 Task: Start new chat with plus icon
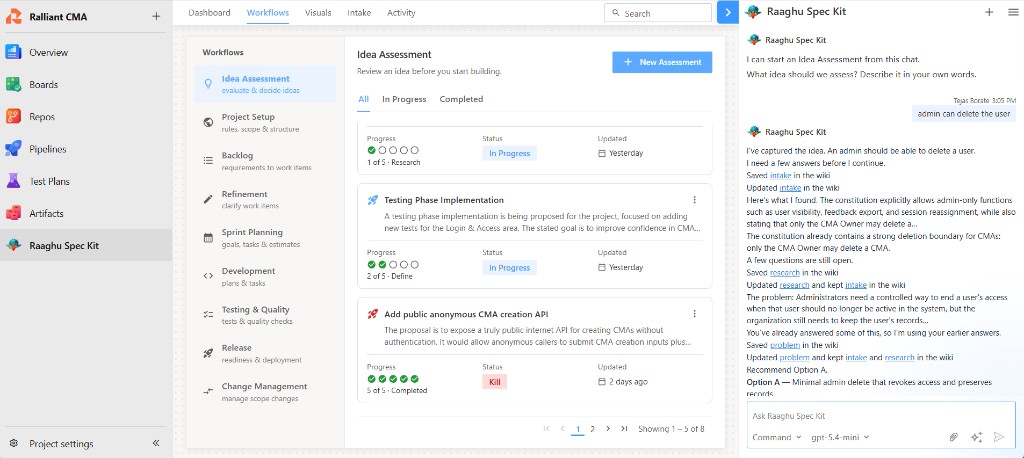point(989,12)
